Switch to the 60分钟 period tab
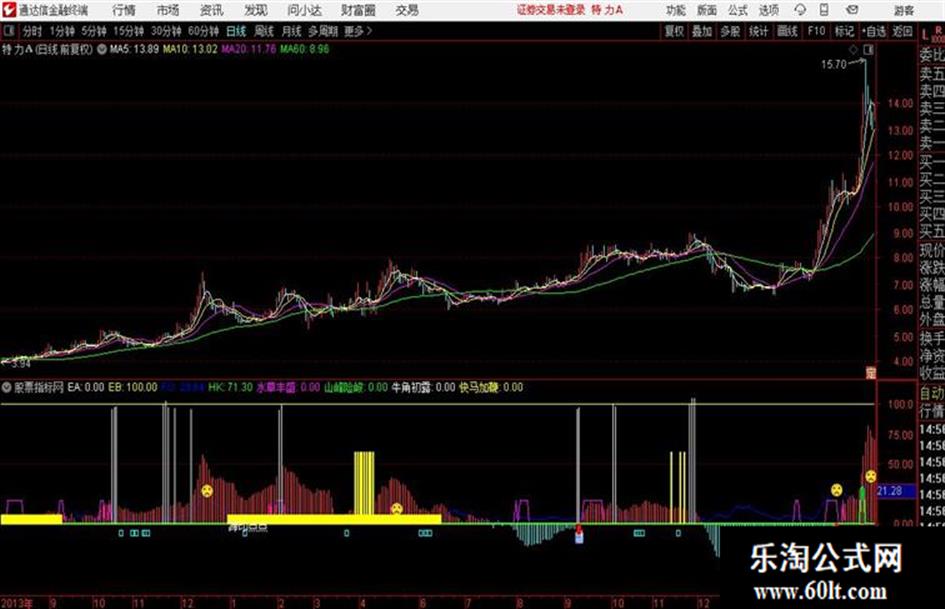The height and width of the screenshot is (609, 945). coord(204,31)
